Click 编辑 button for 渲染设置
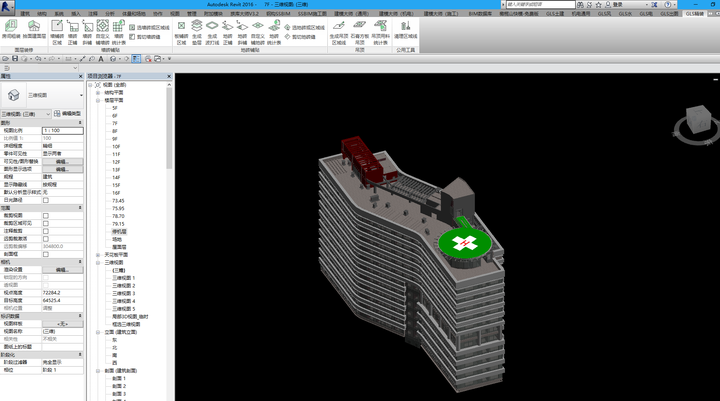The width and height of the screenshot is (720, 401). [x=62, y=270]
